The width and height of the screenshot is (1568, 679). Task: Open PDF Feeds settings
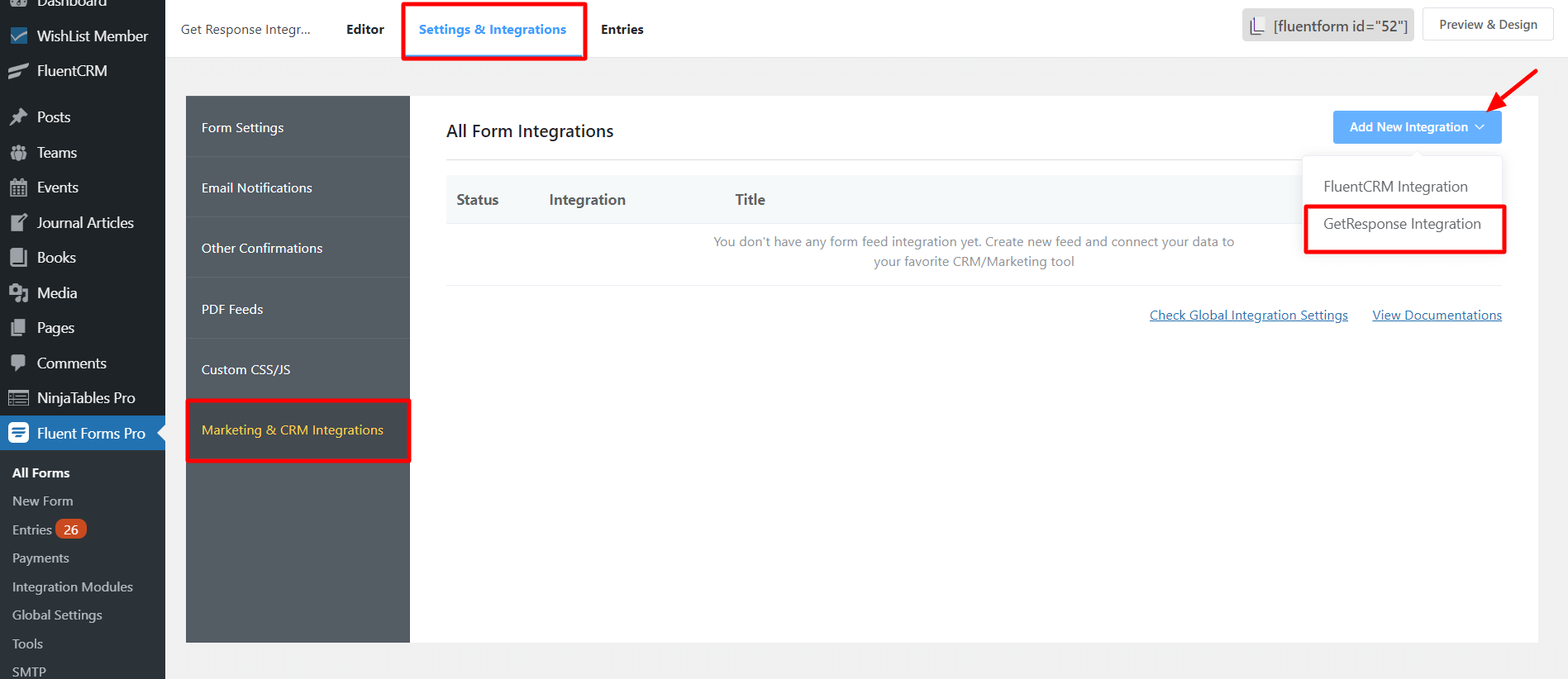coord(298,309)
